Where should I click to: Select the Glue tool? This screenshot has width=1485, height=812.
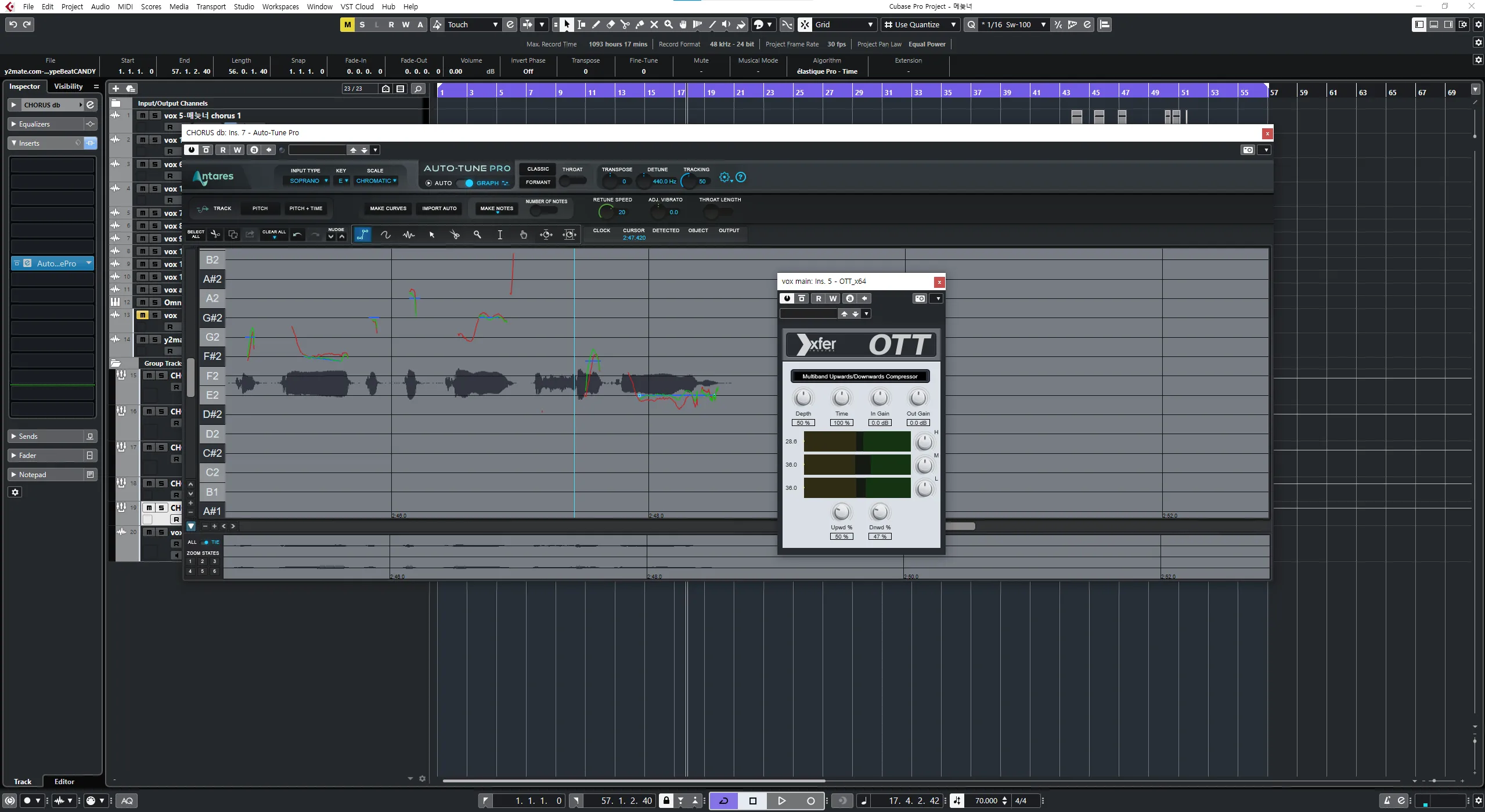click(639, 24)
